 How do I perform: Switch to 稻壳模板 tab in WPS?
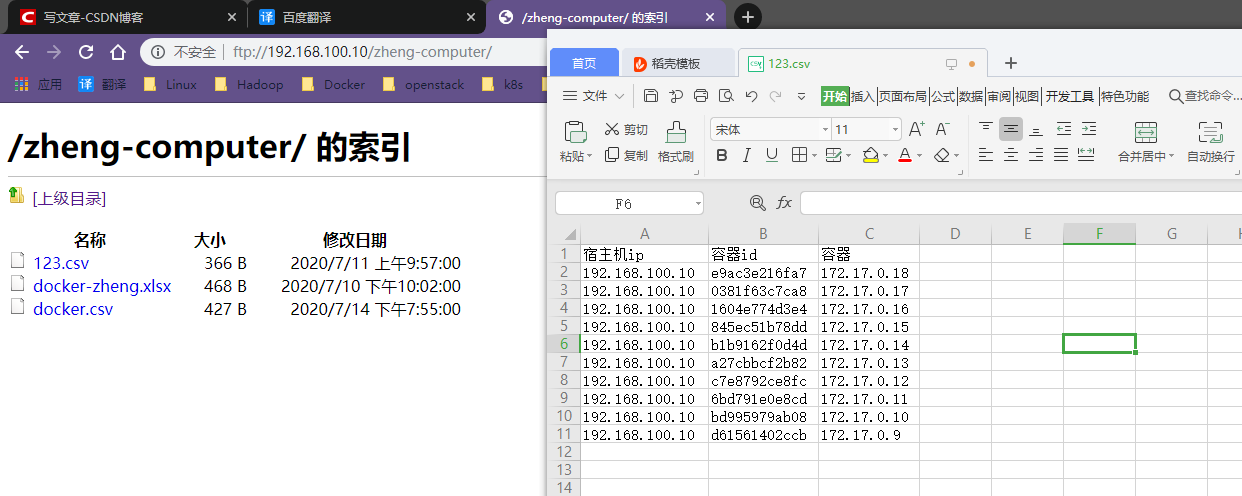677,63
